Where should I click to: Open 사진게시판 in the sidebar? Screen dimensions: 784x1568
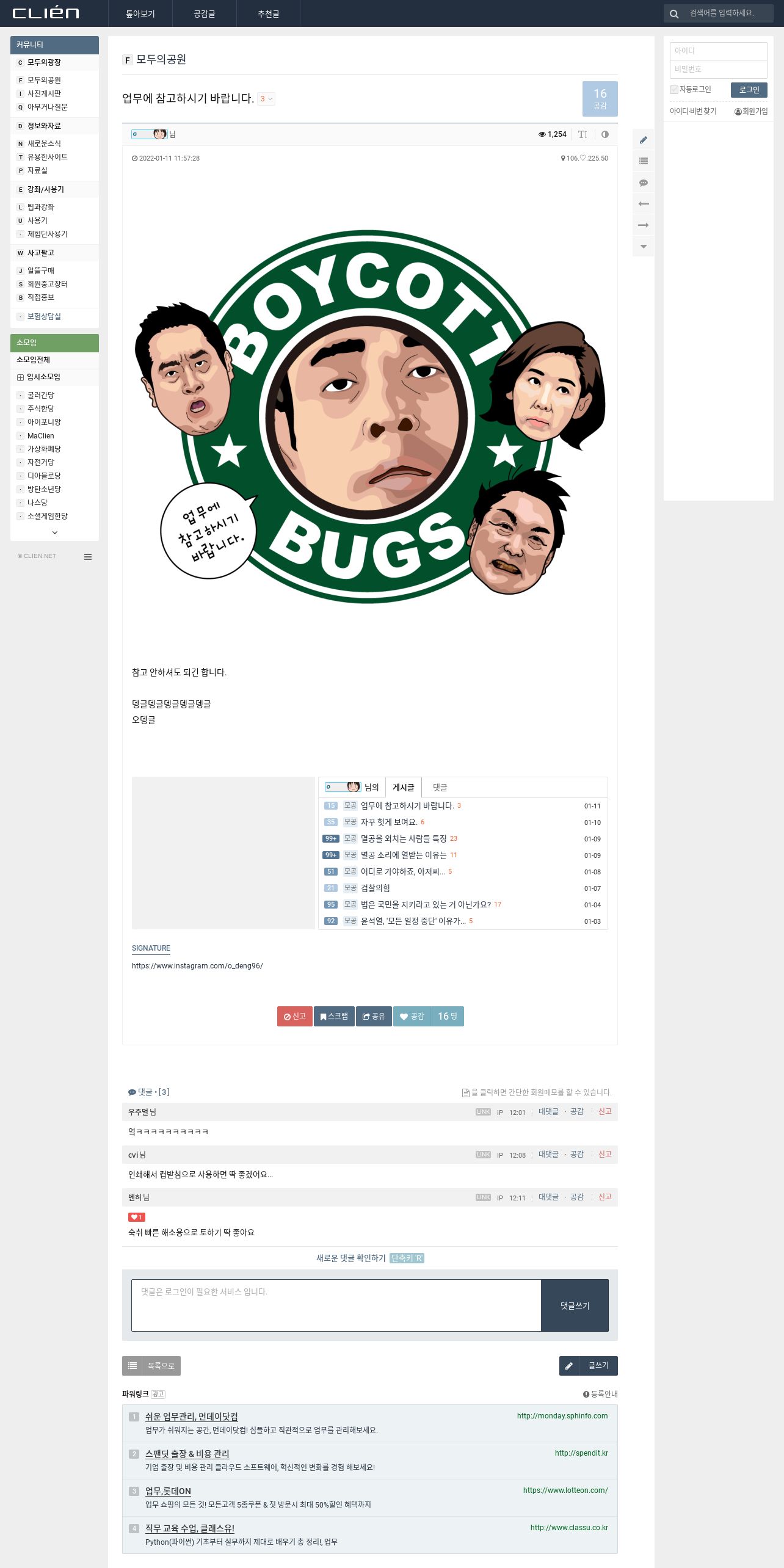pyautogui.click(x=44, y=93)
